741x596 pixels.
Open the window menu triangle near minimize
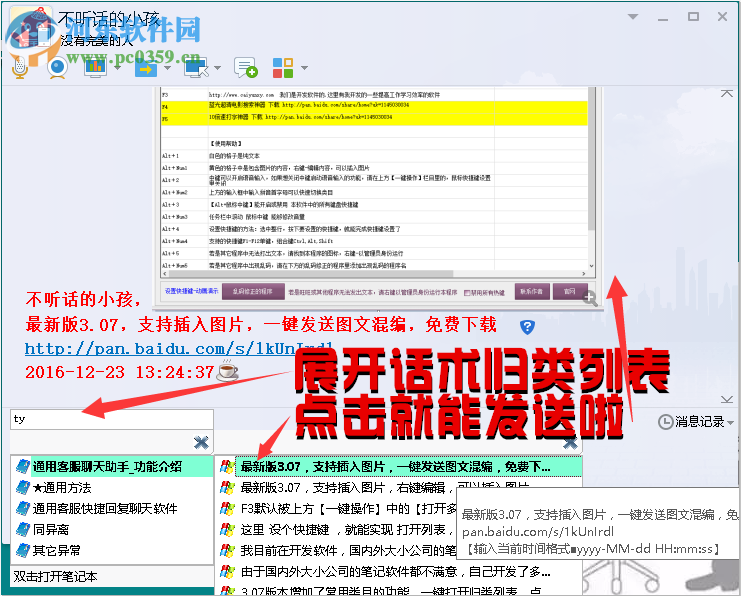(x=633, y=17)
